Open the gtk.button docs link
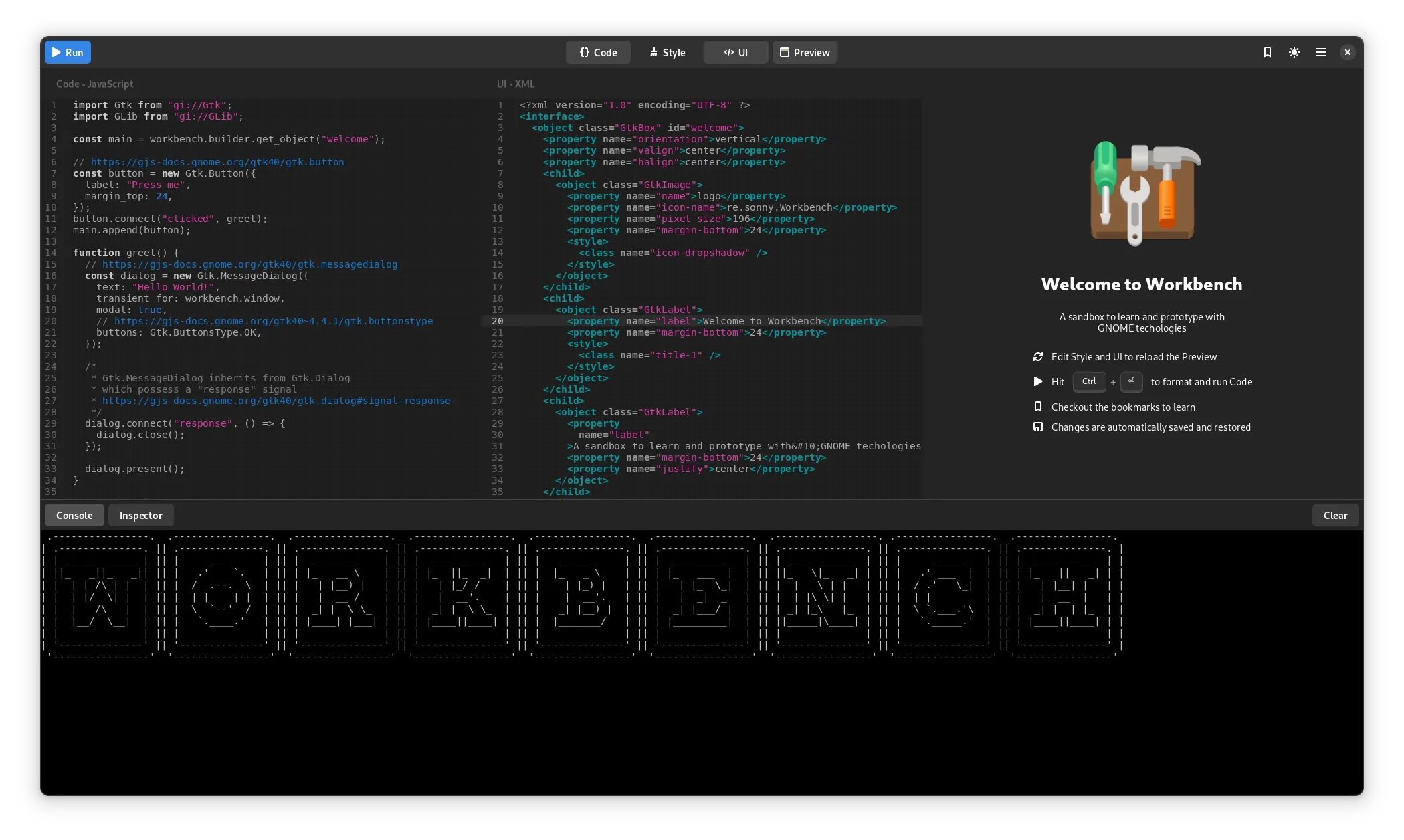The image size is (1404, 840). 217,162
